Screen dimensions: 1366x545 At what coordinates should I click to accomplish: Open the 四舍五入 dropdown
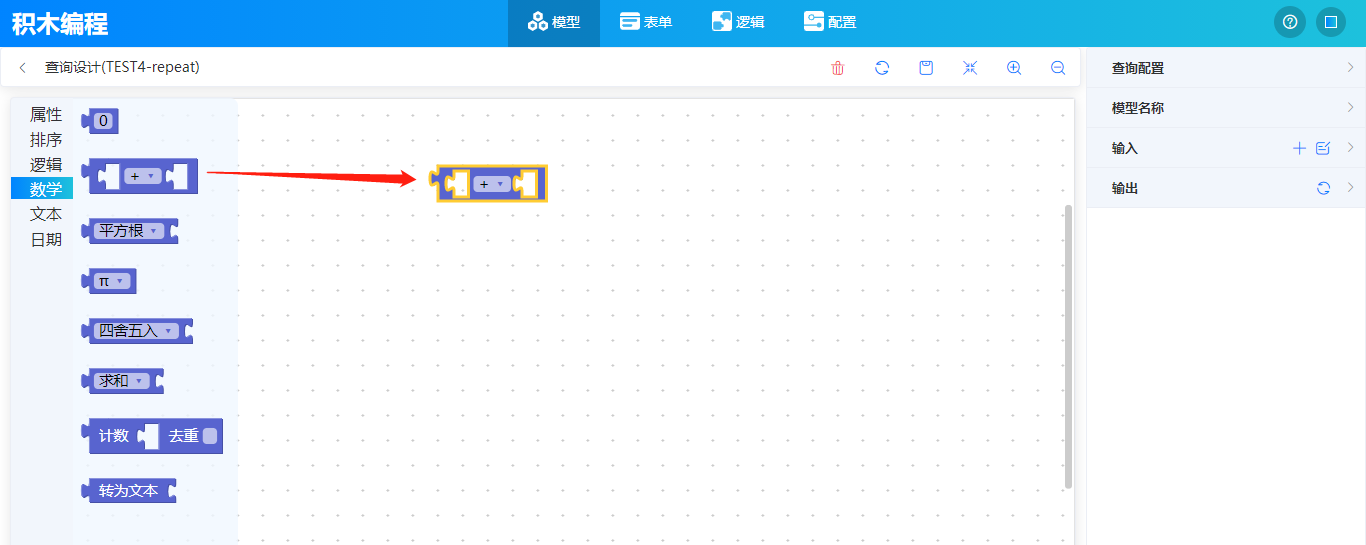[x=136, y=331]
